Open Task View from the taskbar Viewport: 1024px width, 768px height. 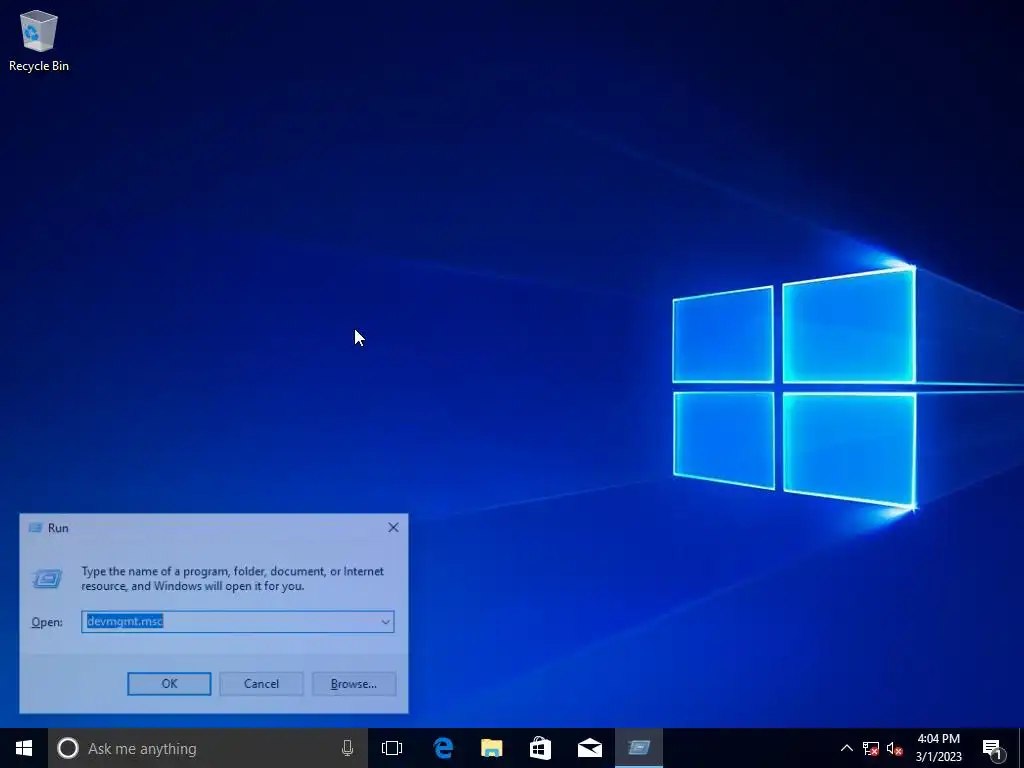pos(392,748)
